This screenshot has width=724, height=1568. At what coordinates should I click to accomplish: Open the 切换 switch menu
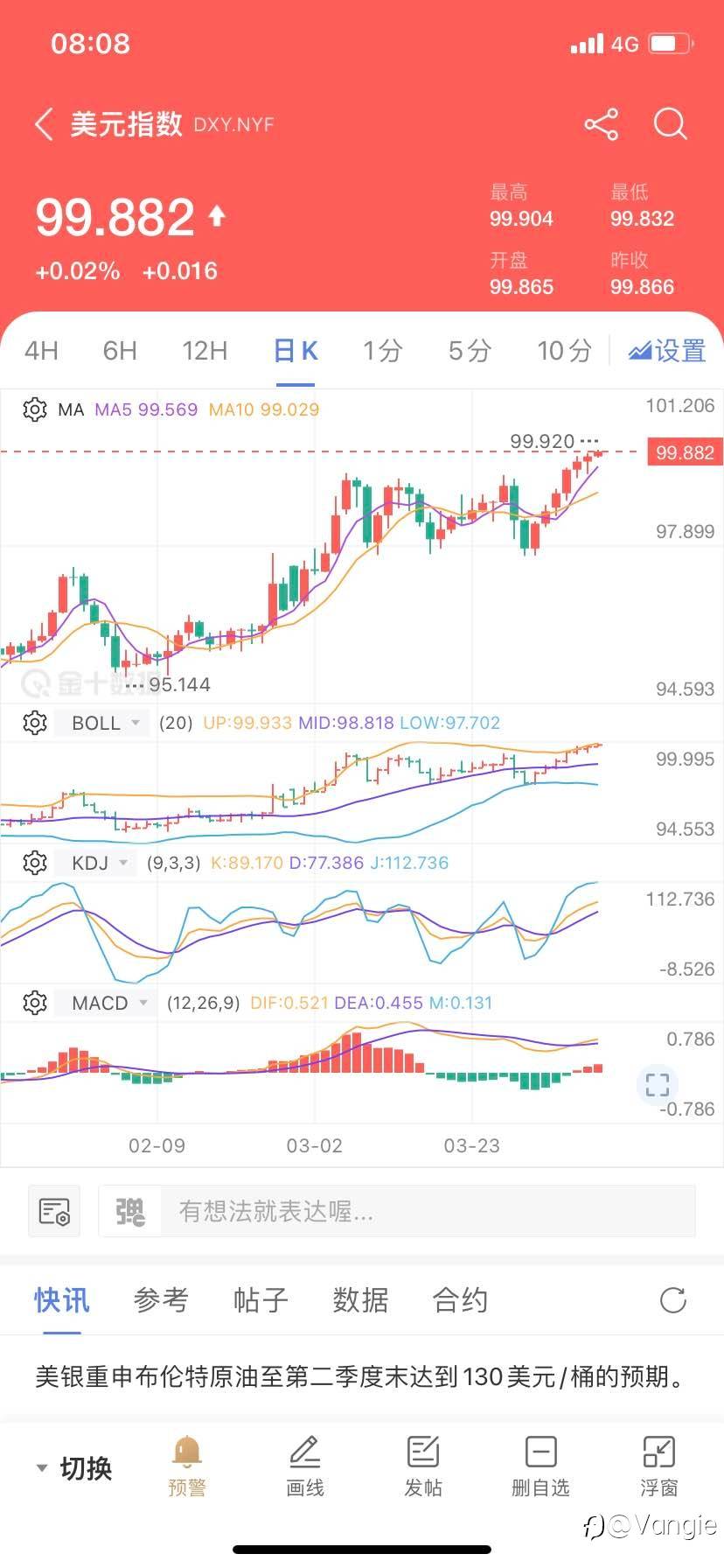point(75,1467)
